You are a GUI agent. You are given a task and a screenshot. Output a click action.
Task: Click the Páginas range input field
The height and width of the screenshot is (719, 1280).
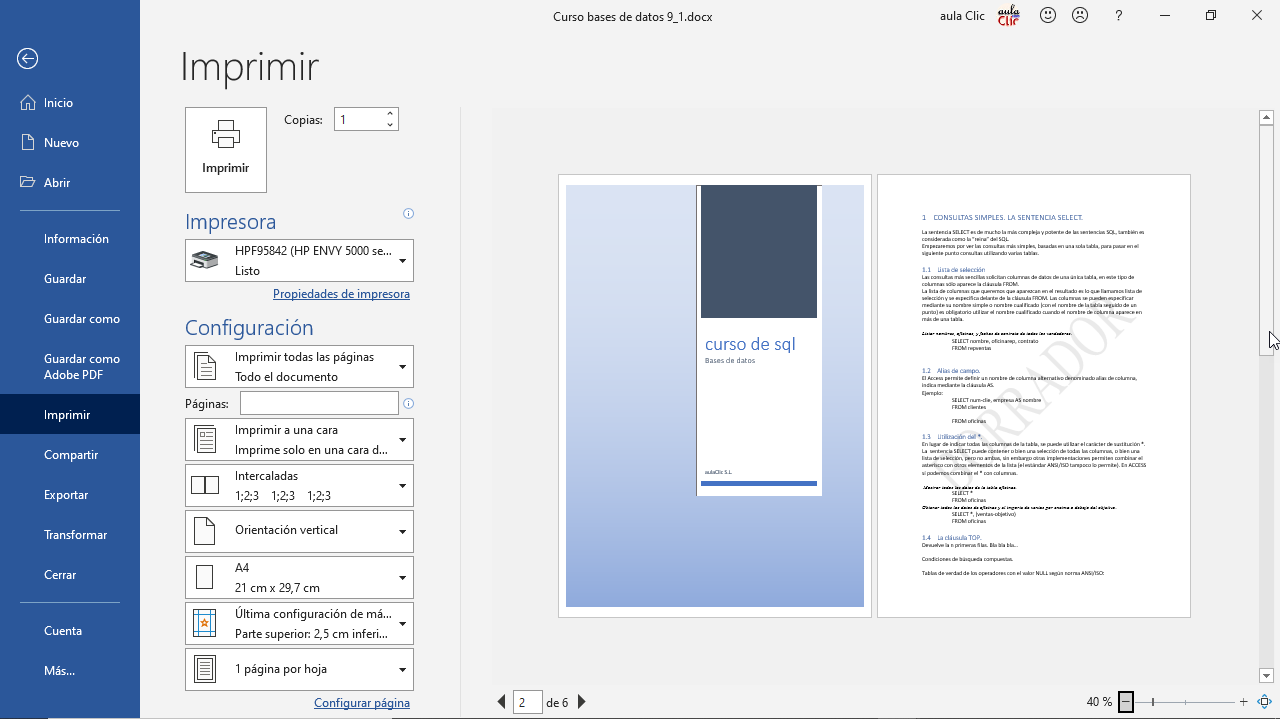[319, 403]
